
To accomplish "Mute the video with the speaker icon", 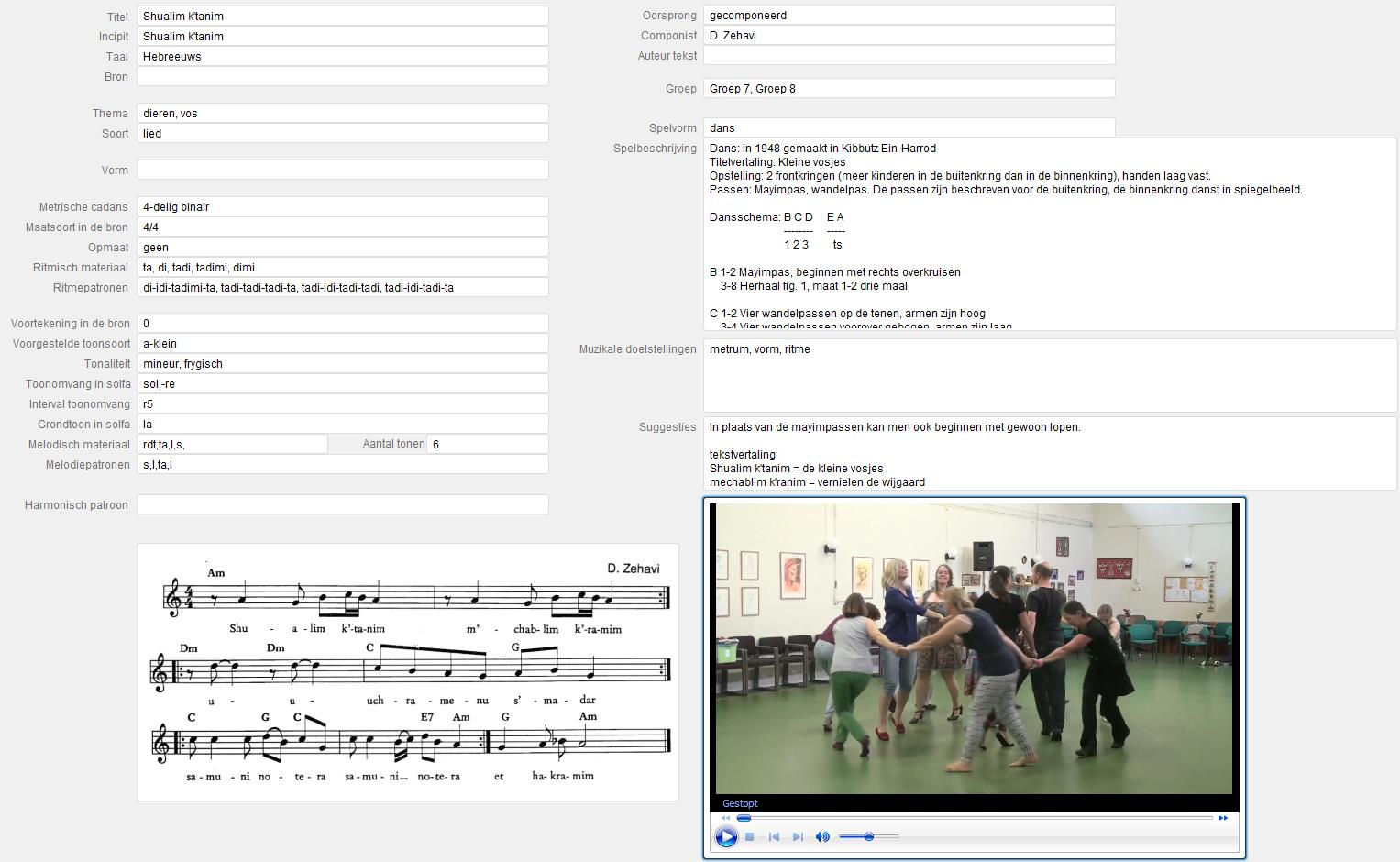I will click(822, 836).
